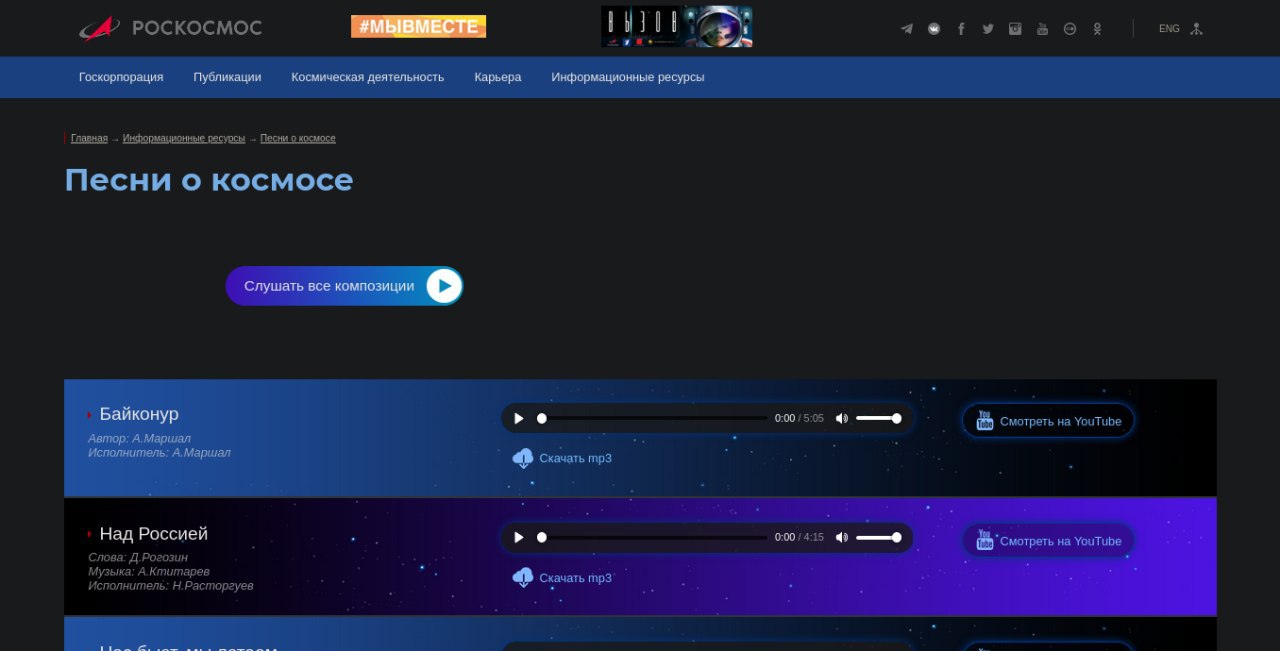Open the Odnoklassniki social icon
1280x651 pixels.
(1097, 29)
